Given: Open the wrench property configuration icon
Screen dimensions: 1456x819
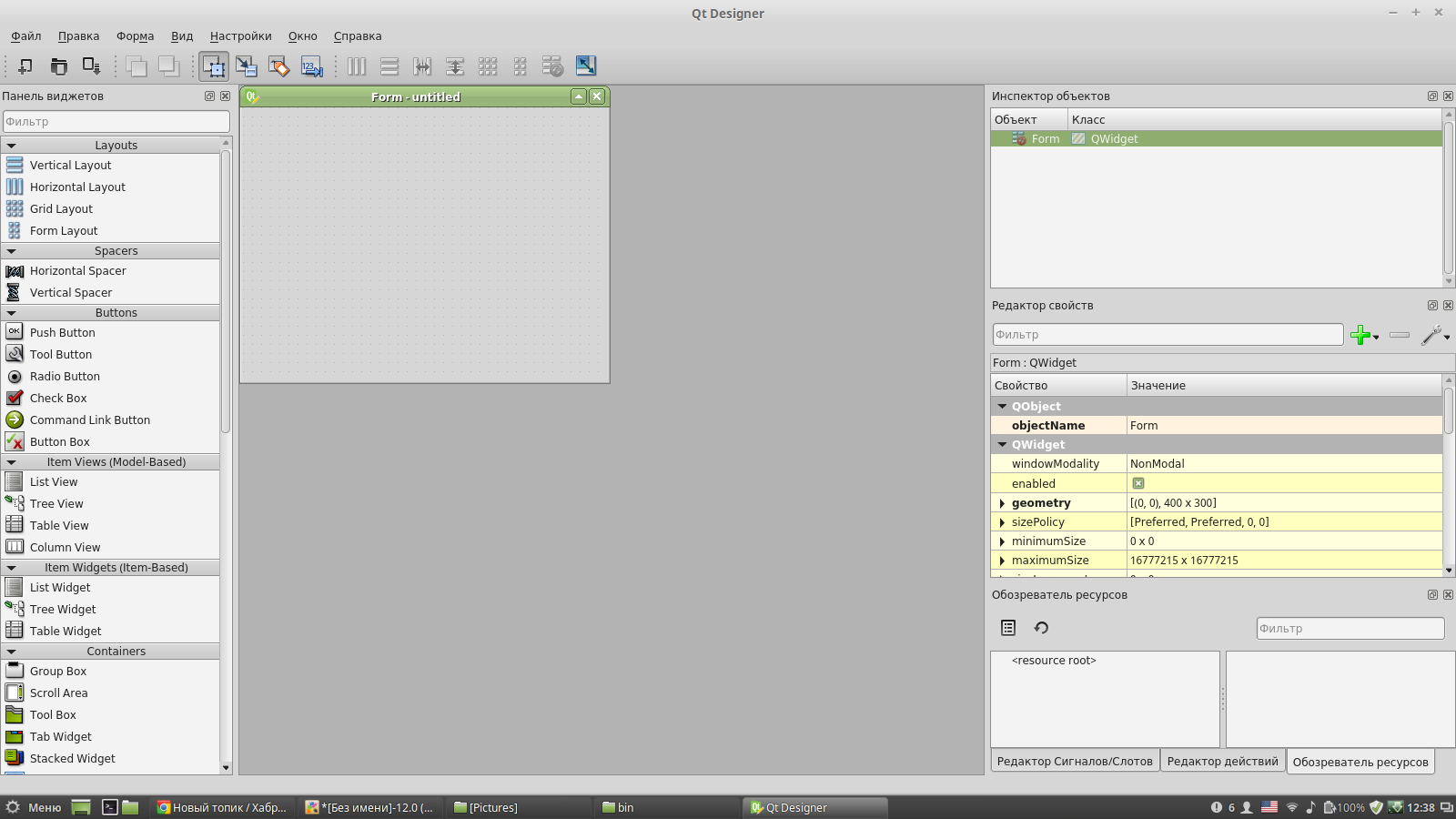Looking at the screenshot, I should point(1432,335).
